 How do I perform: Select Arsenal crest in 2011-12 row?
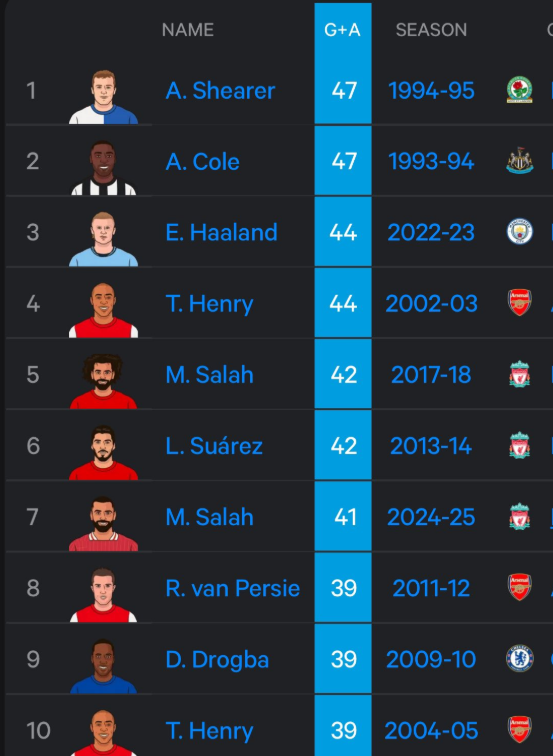point(519,587)
